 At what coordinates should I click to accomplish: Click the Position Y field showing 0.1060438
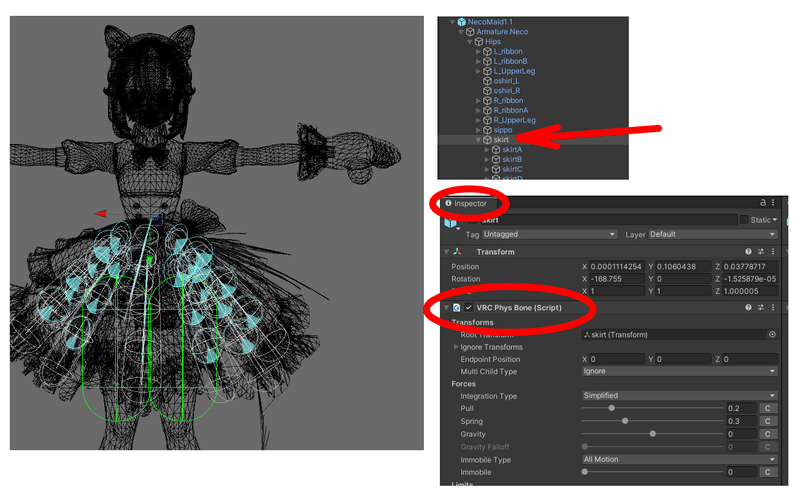click(x=683, y=267)
